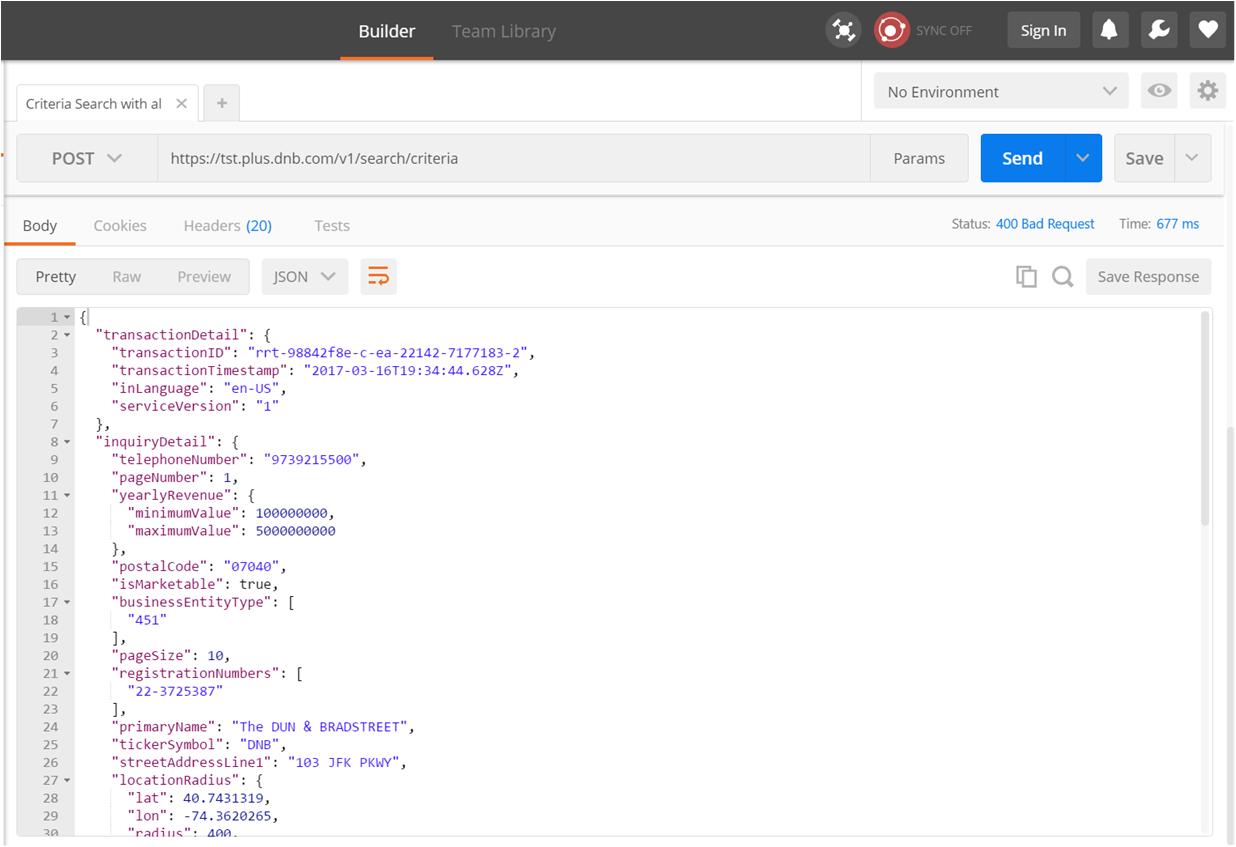1236x847 pixels.
Task: Click registration number "22-3725387"
Action: pyautogui.click(x=175, y=691)
